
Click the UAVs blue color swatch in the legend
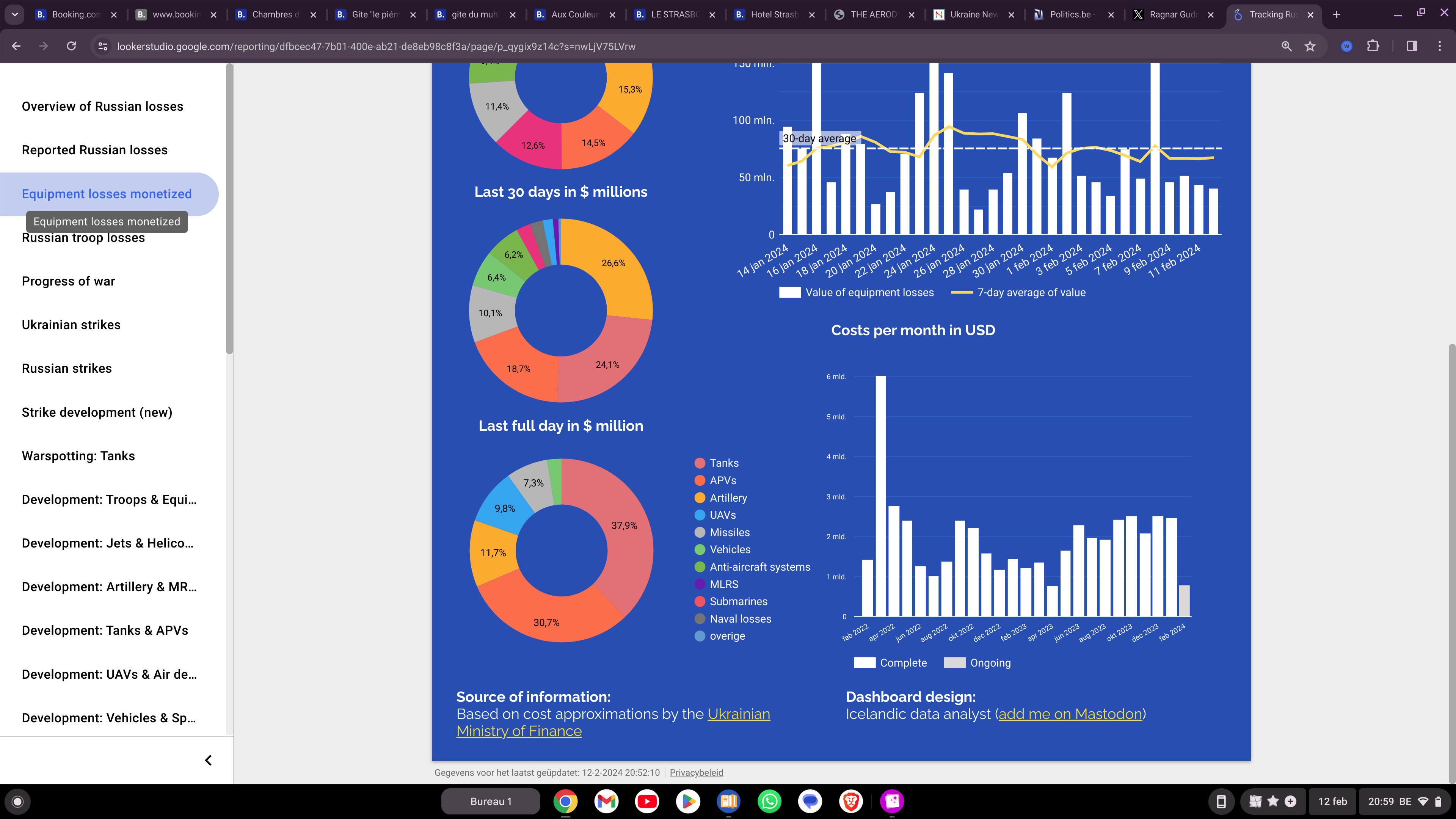(x=700, y=515)
